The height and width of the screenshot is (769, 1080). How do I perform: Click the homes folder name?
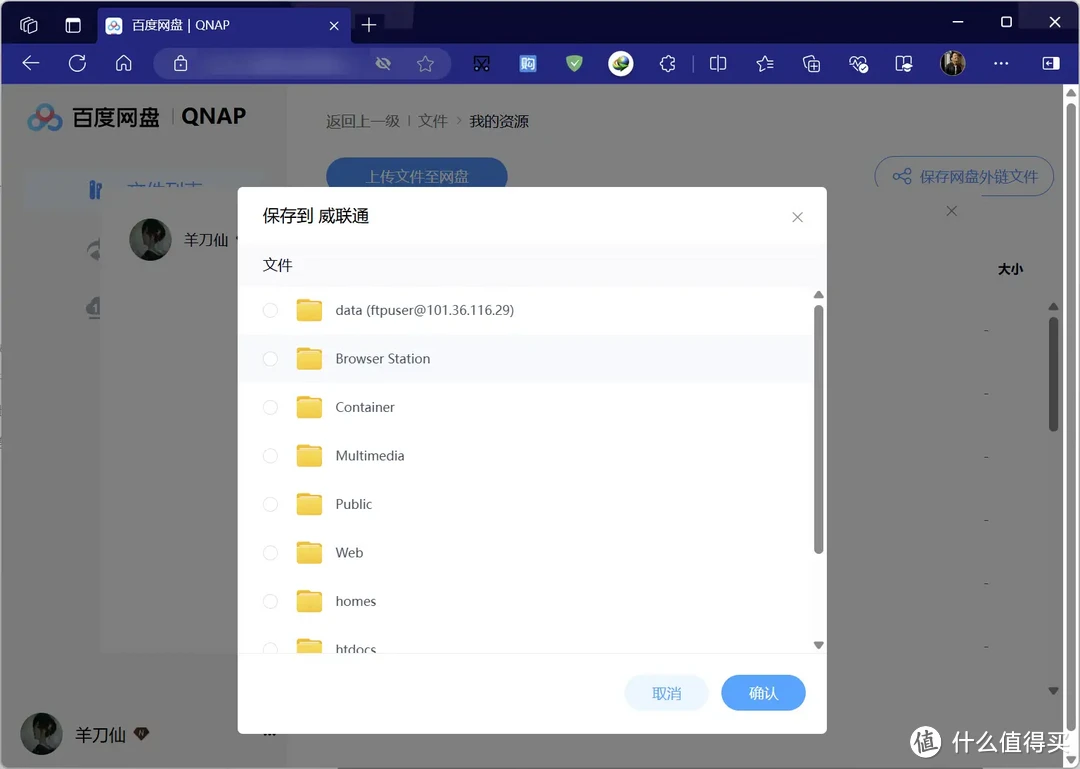click(355, 601)
